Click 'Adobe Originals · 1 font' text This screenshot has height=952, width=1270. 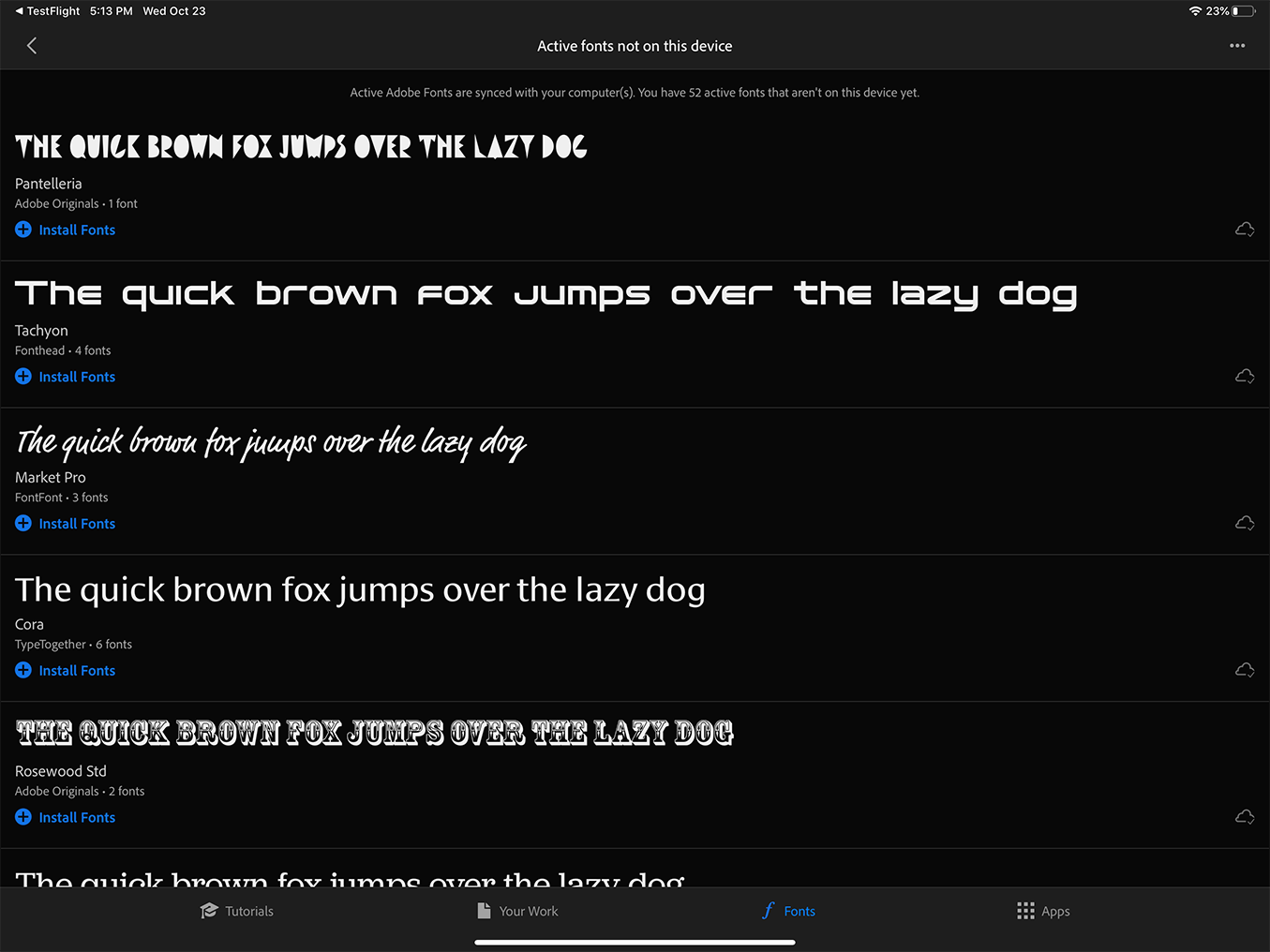click(x=76, y=203)
